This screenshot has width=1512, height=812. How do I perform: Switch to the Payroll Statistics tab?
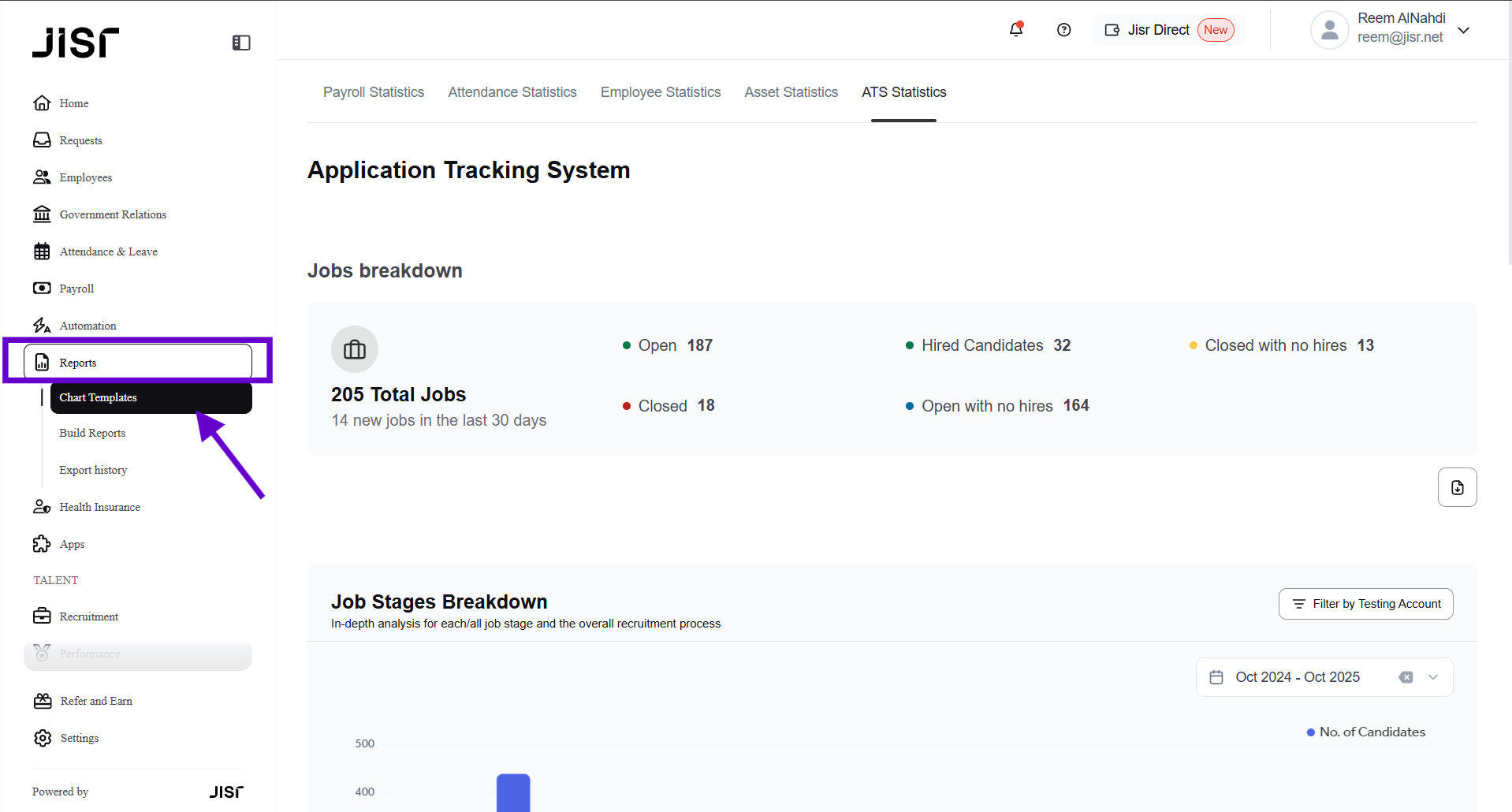pyautogui.click(x=374, y=92)
